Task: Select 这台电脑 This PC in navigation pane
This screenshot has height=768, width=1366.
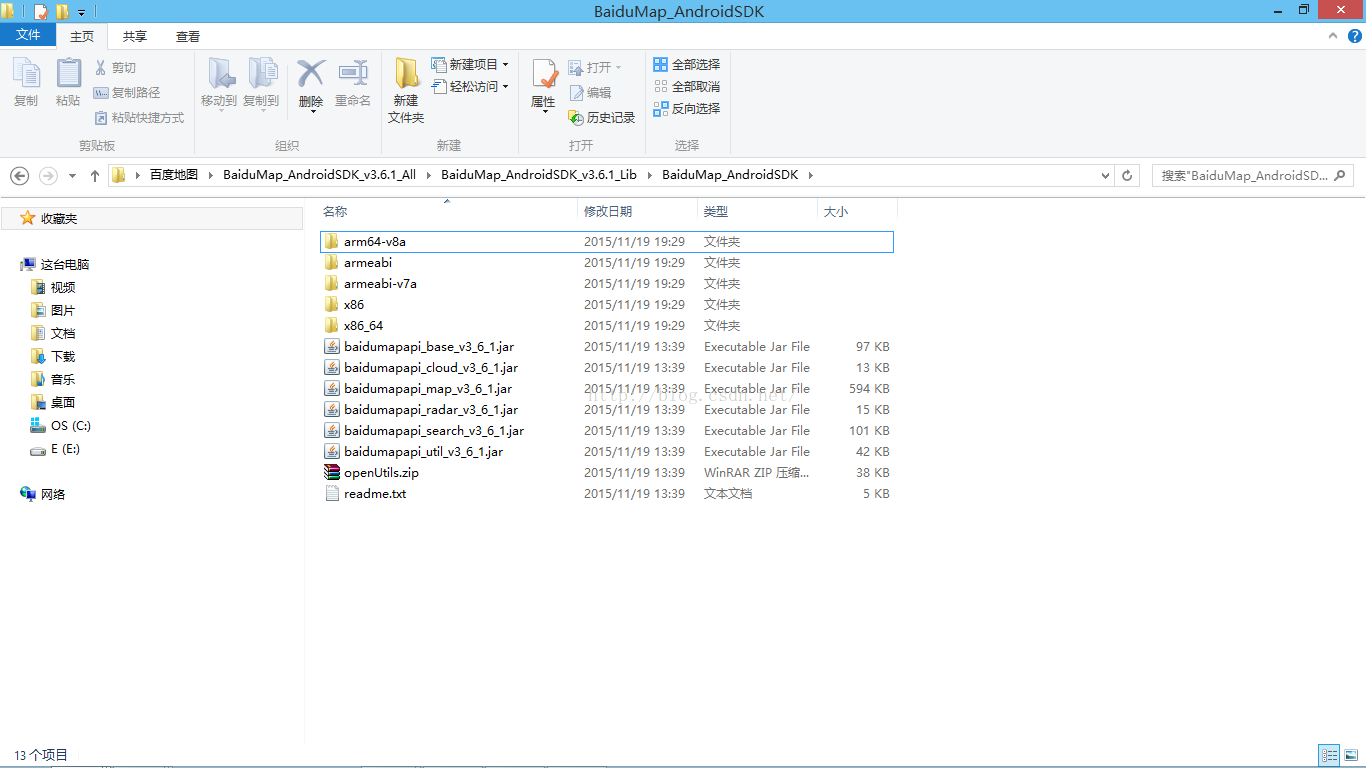Action: click(65, 264)
